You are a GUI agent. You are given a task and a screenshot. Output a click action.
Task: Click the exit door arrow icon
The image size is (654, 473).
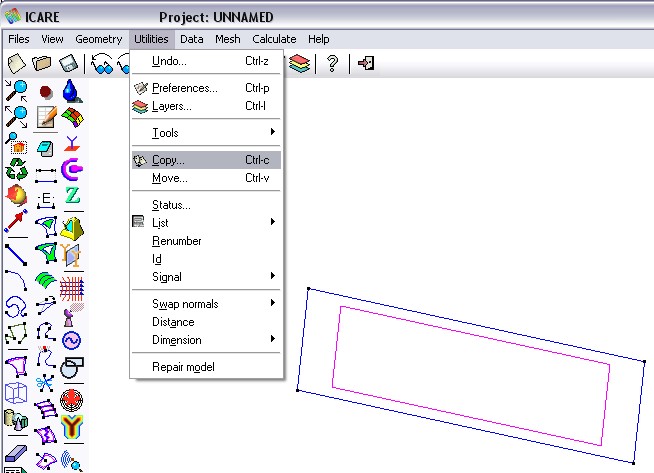point(366,63)
